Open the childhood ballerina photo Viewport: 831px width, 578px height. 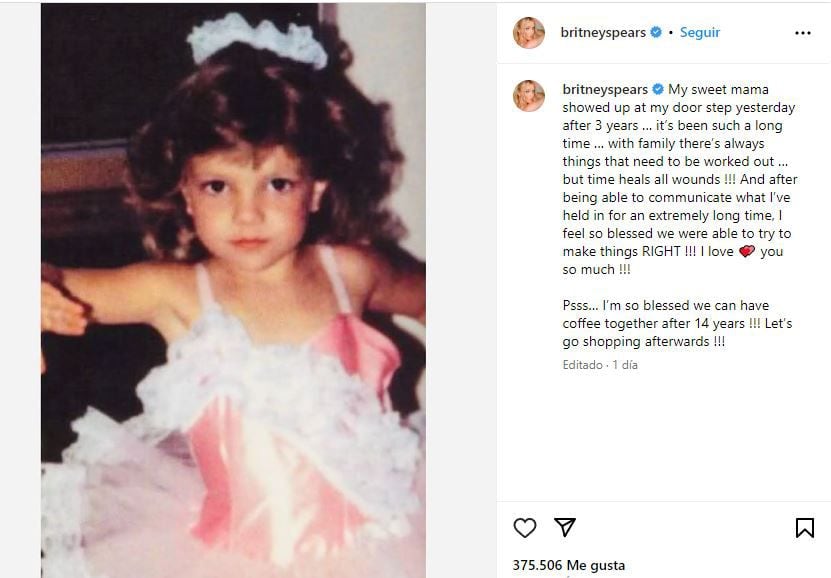coord(233,290)
